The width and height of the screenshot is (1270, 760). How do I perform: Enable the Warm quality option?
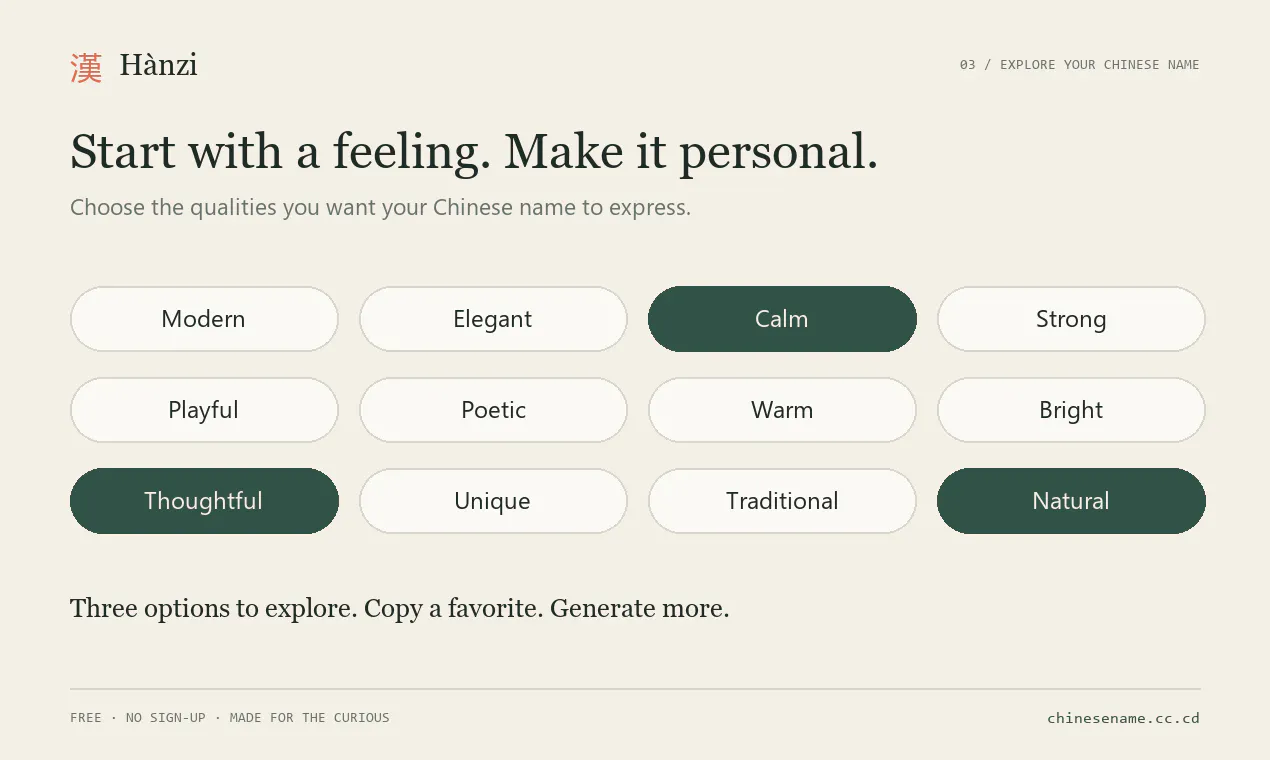point(782,410)
